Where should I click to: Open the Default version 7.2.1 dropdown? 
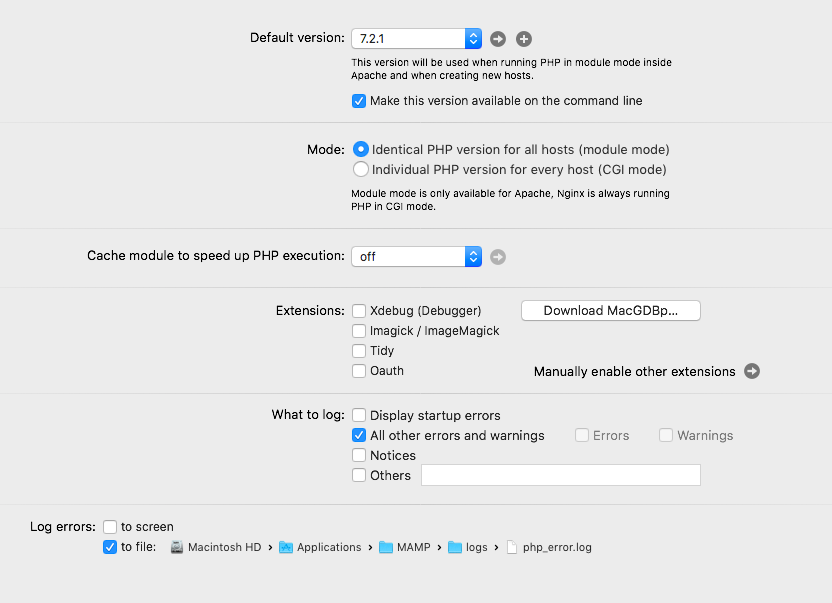tap(416, 39)
